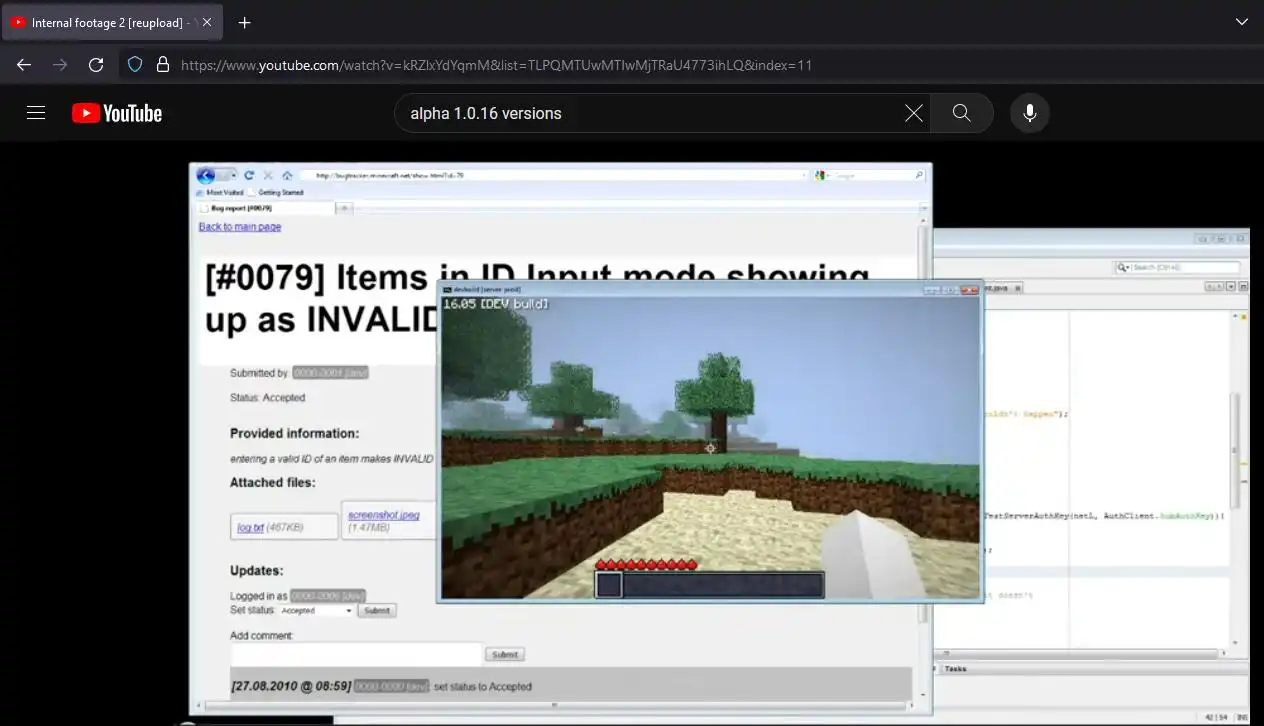This screenshot has width=1264, height=726.
Task: Clear the YouTube search text with X
Action: click(913, 113)
